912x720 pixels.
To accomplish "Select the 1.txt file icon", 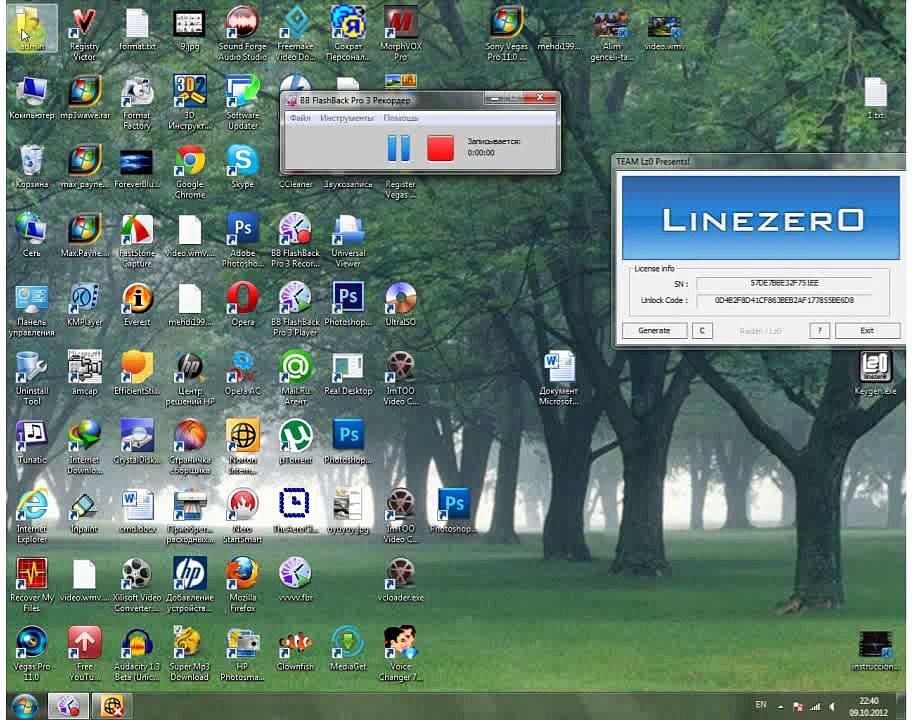I will [x=875, y=99].
